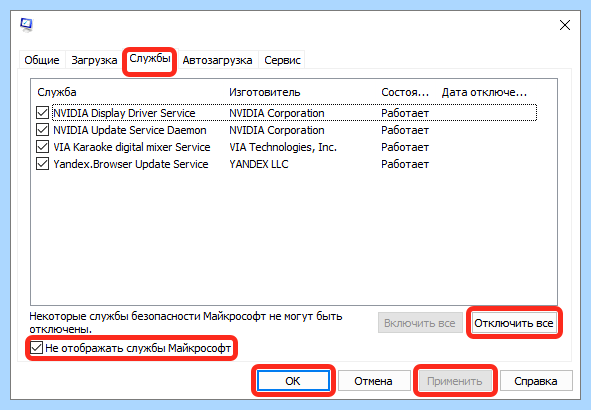This screenshot has height=410, width=591.
Task: Click NVIDIA Corporation in Update Service Daemon row
Action: click(277, 130)
